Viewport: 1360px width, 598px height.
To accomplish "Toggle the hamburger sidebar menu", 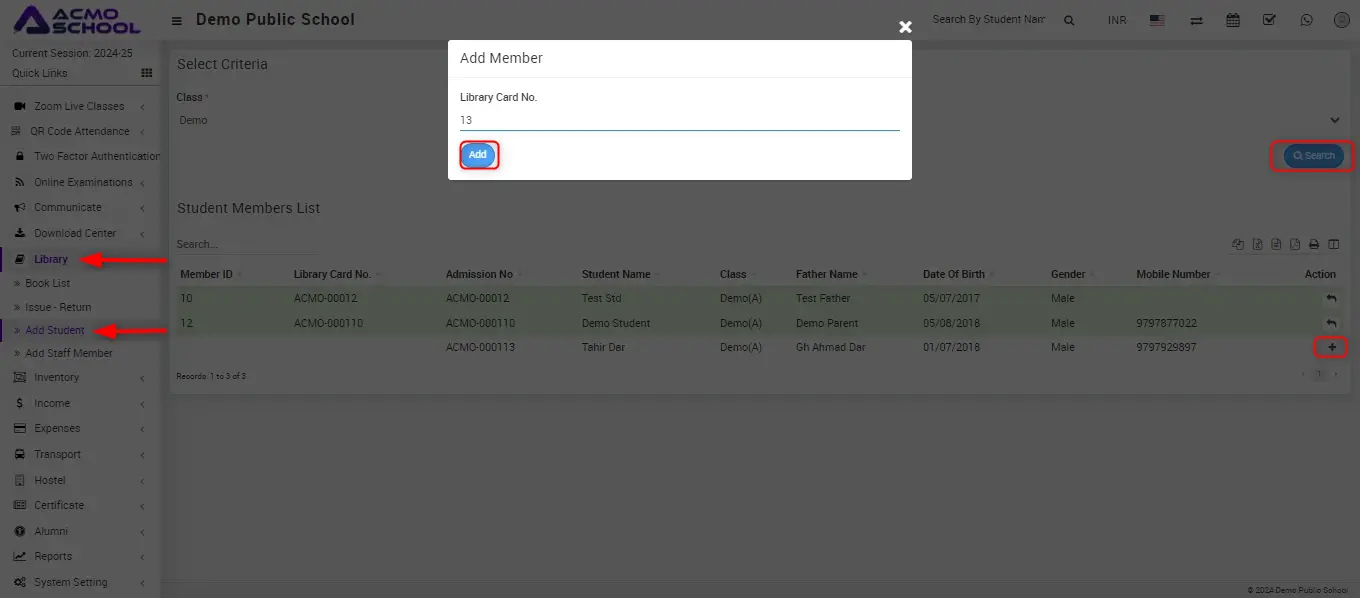I will pyautogui.click(x=177, y=20).
